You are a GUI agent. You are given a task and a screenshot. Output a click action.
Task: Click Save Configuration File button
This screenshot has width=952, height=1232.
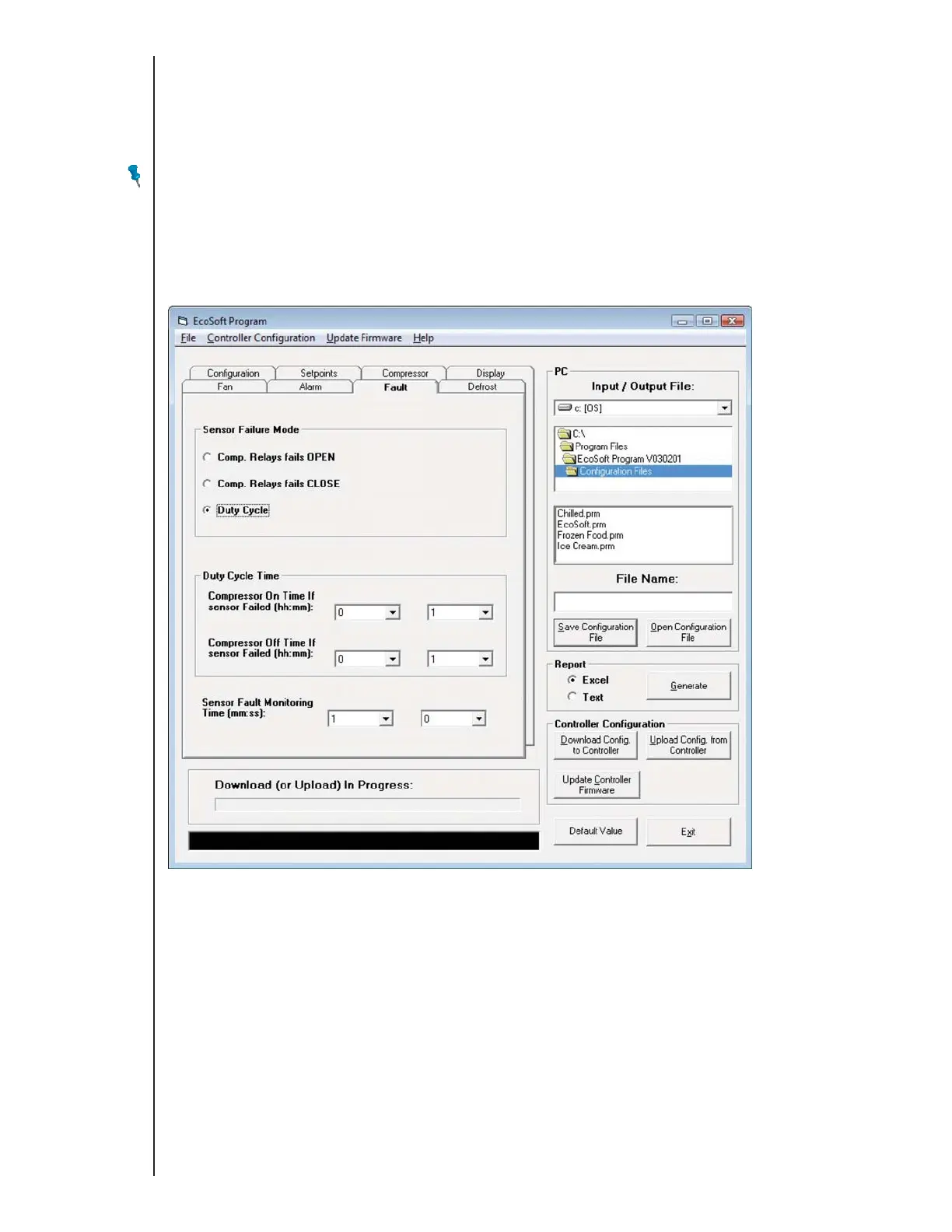[x=596, y=632]
